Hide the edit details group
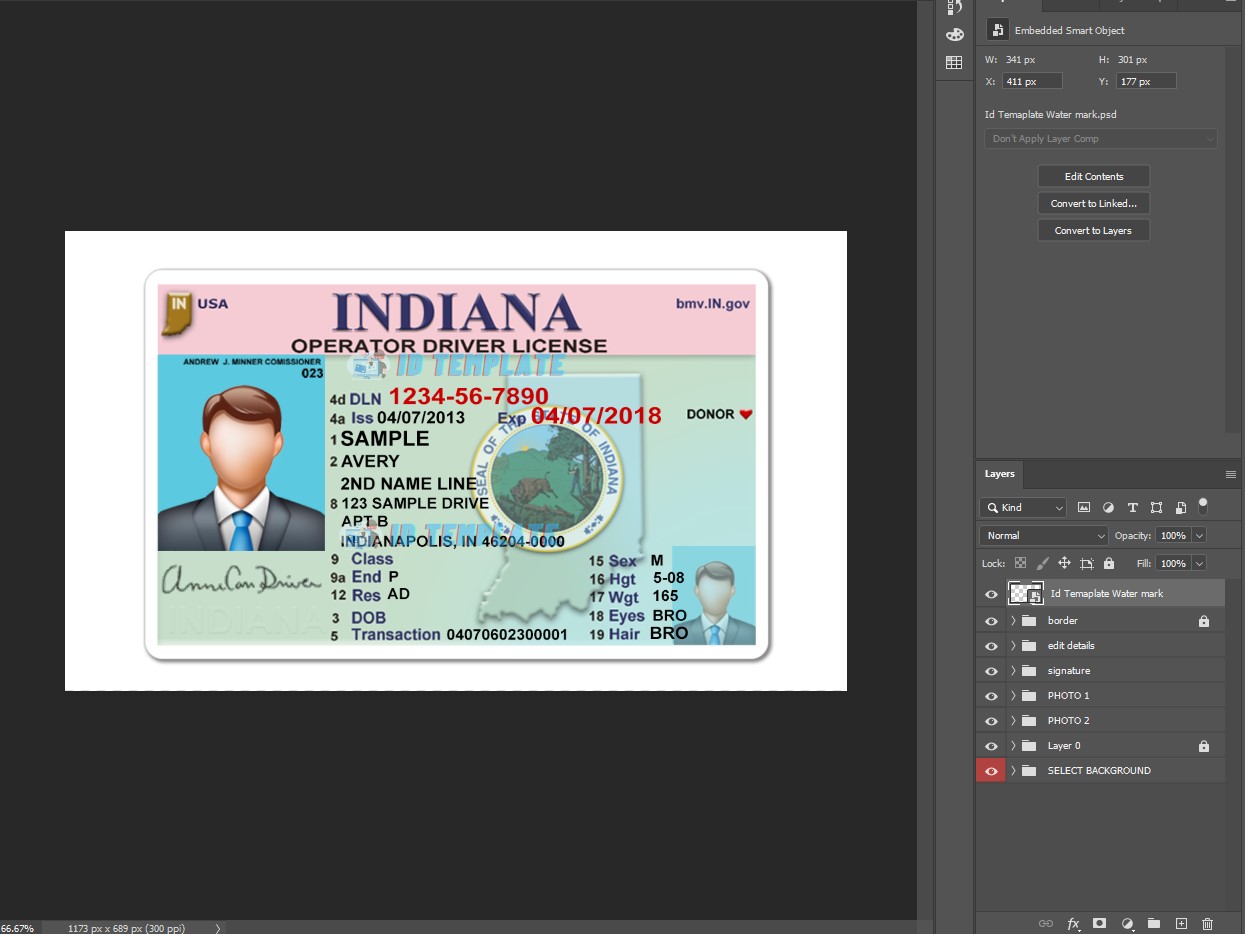The width and height of the screenshot is (1245, 934). pos(991,646)
